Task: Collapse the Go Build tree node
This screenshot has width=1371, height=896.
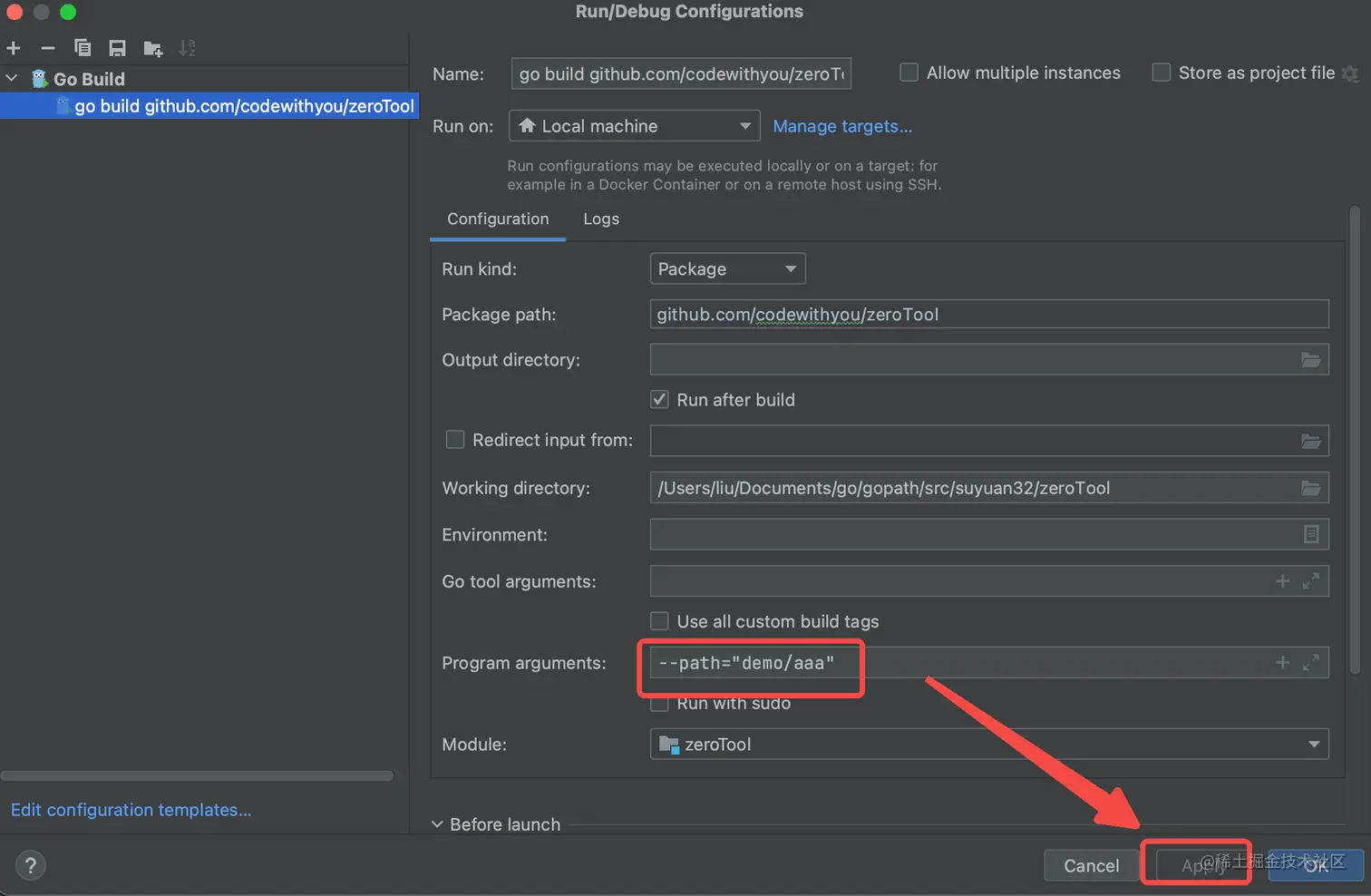Action: (12, 79)
